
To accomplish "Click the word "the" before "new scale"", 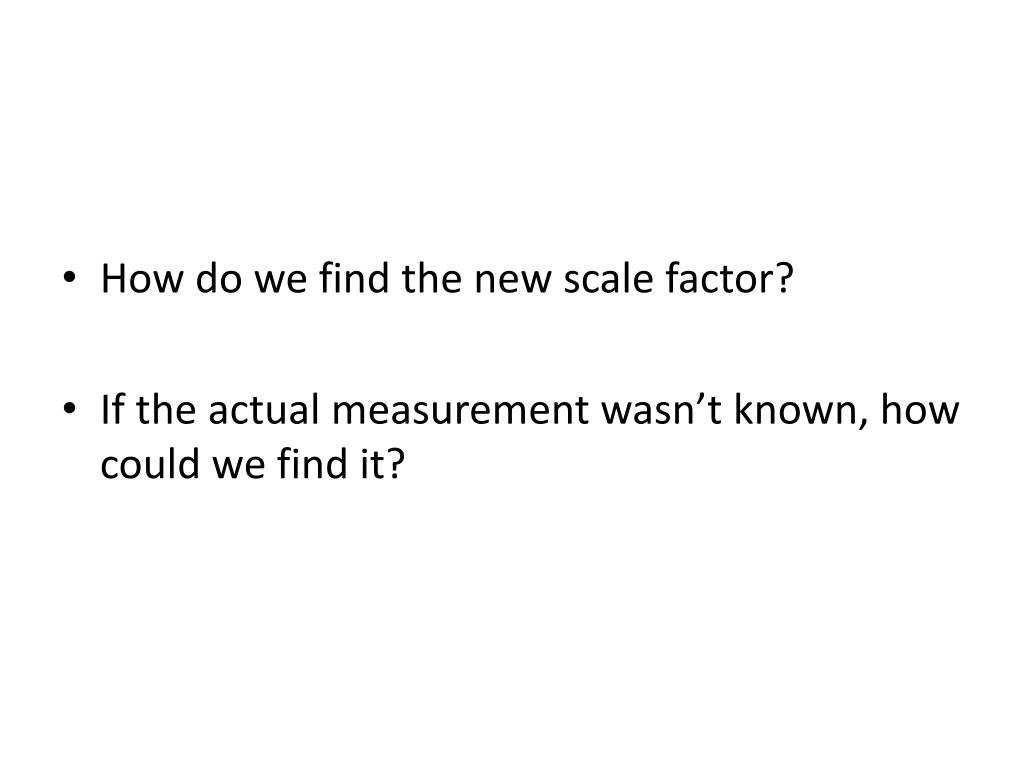I will click(431, 279).
